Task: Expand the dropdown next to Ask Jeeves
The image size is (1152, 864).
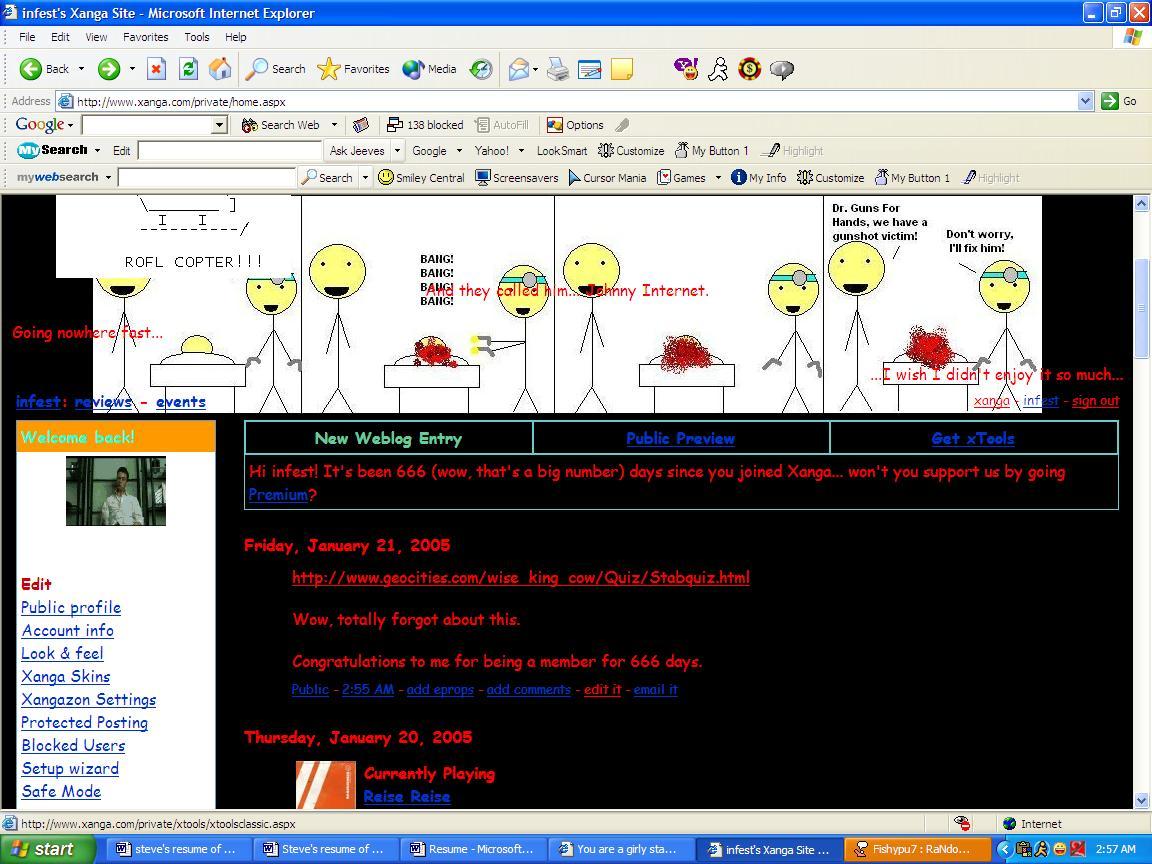Action: point(397,151)
